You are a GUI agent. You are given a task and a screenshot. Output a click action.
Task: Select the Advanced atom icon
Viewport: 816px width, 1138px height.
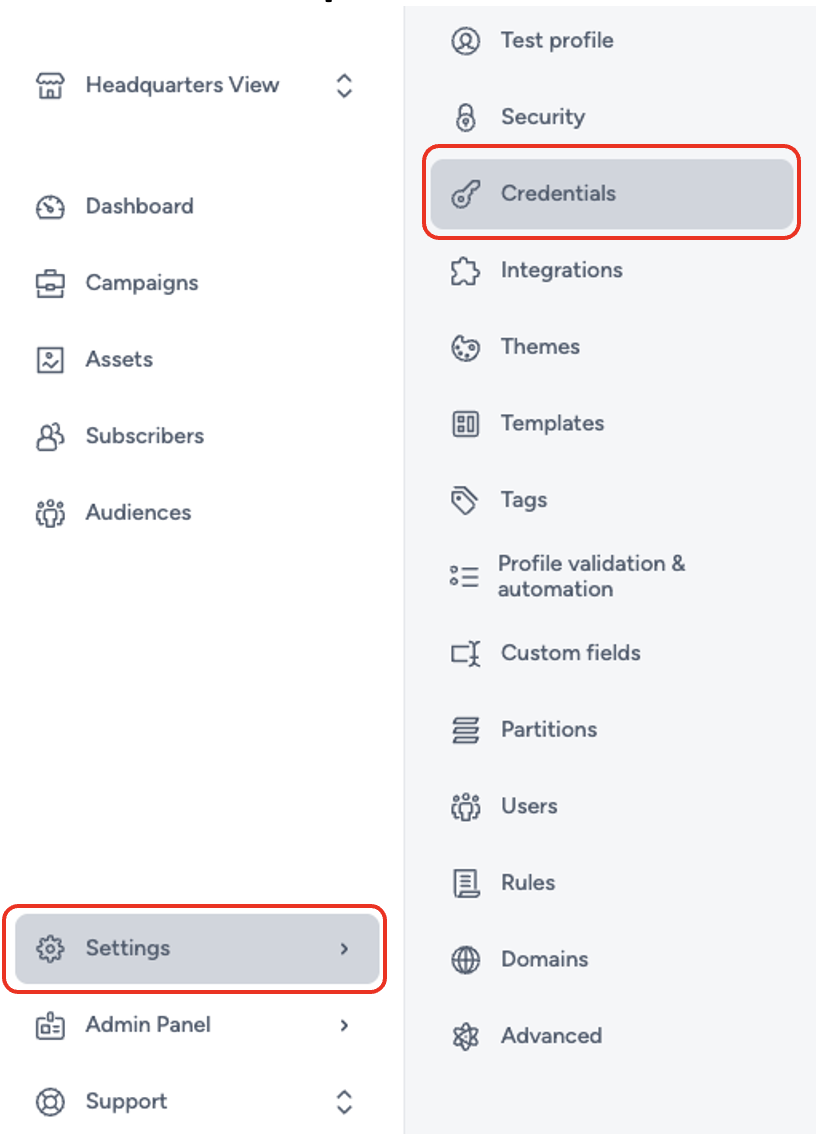(466, 1035)
